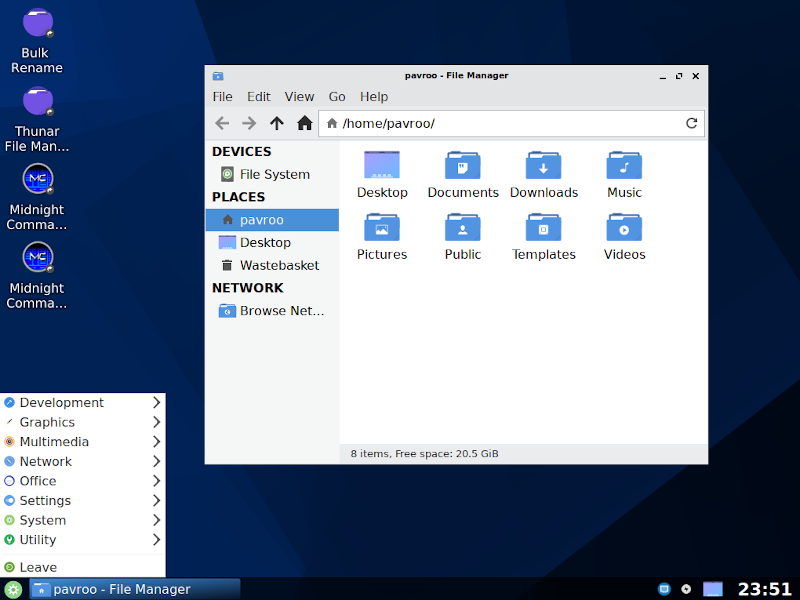The height and width of the screenshot is (600, 800).
Task: Minimize the File Manager window
Action: pos(663,76)
